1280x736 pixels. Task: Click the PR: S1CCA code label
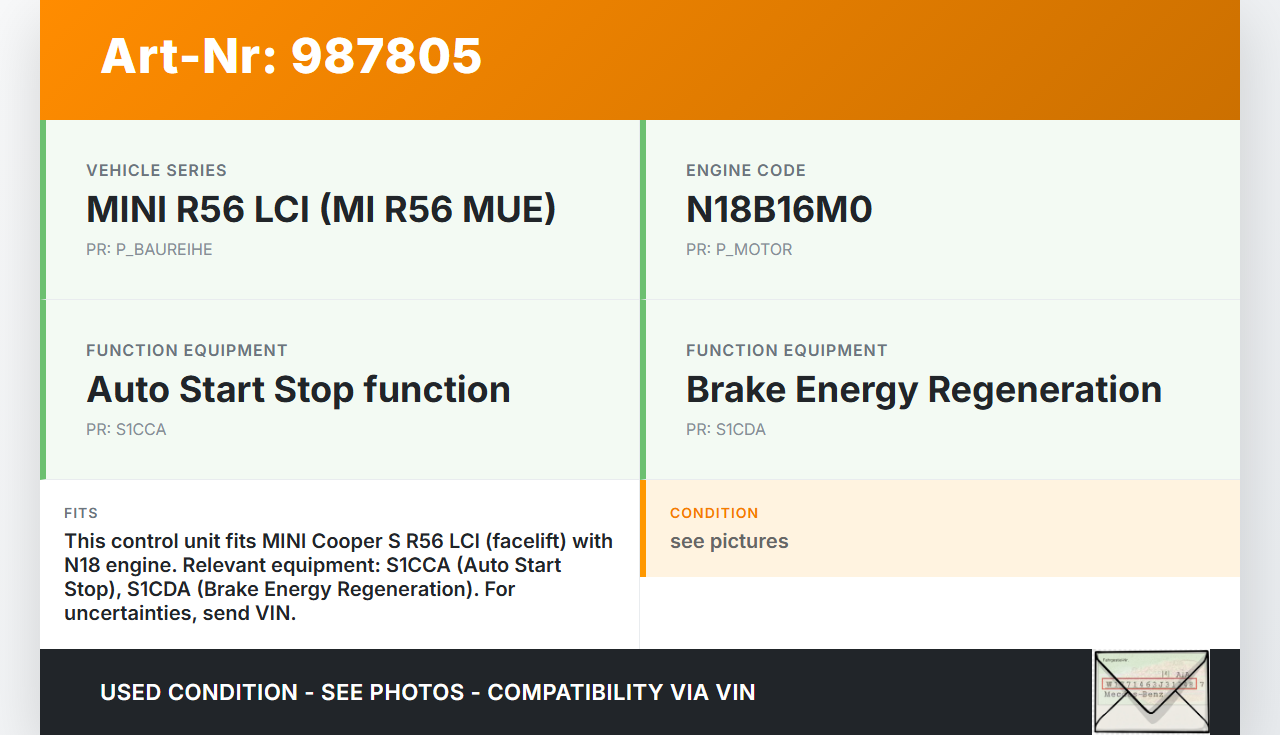[126, 429]
